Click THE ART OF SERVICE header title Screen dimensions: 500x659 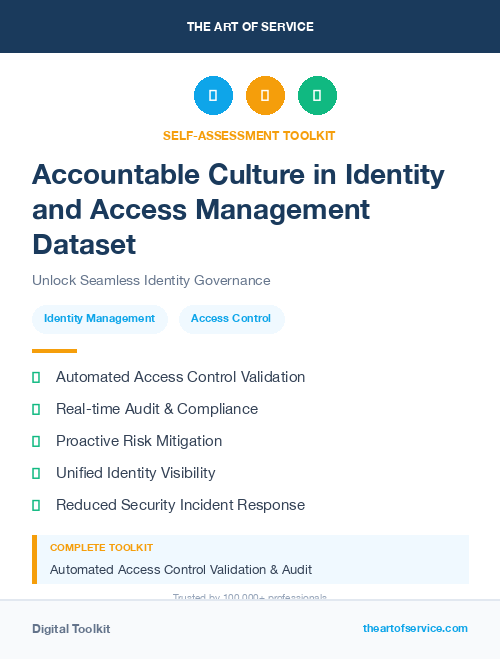[250, 27]
